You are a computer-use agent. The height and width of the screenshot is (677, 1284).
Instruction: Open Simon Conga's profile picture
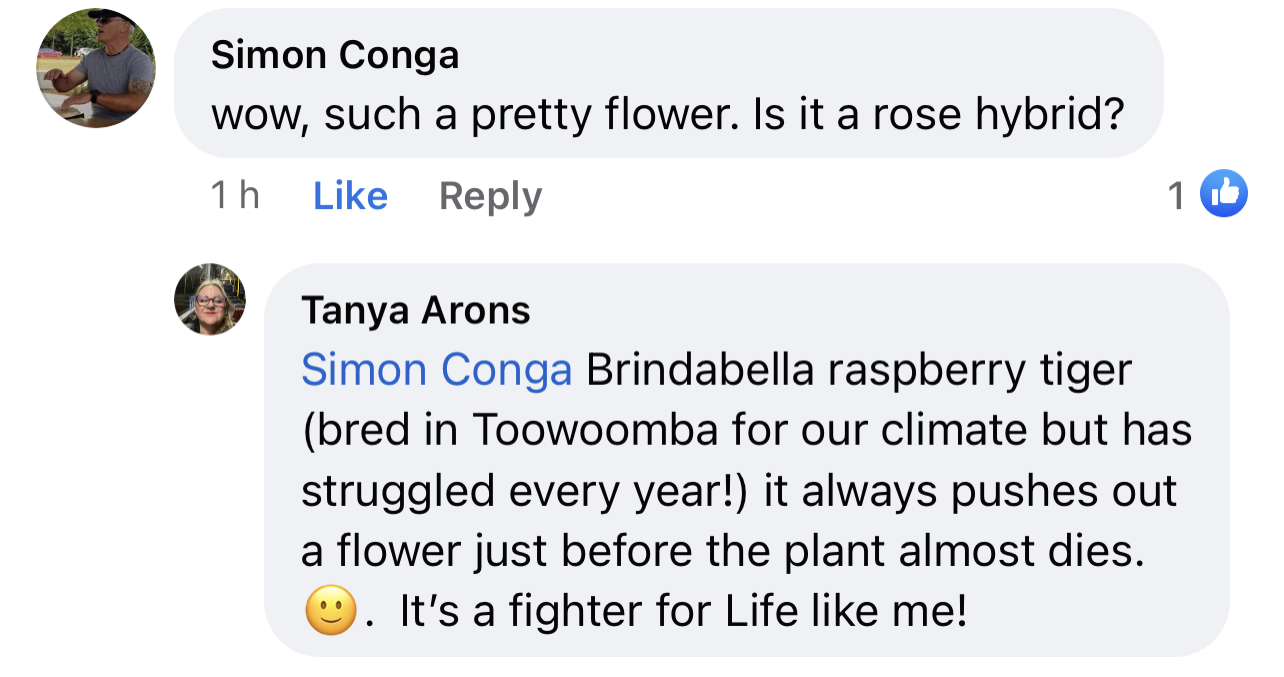pos(96,68)
